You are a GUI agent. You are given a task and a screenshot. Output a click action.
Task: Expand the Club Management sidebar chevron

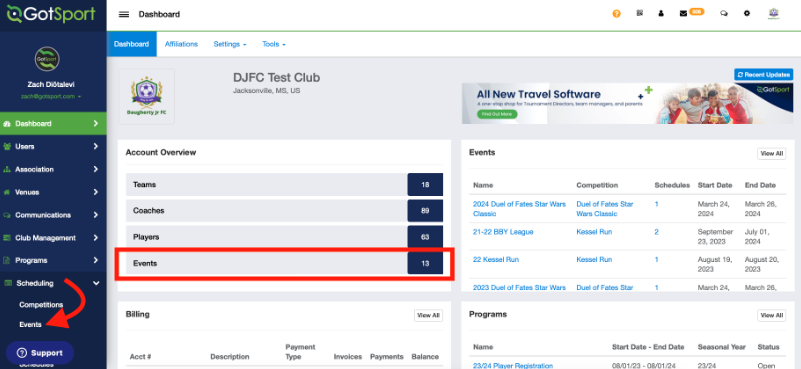coord(96,238)
